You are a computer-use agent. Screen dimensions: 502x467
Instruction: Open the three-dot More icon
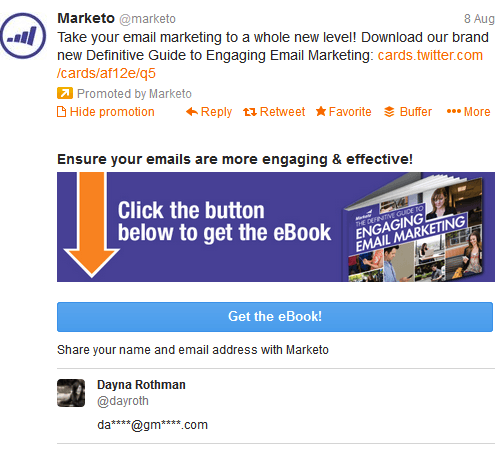[x=454, y=111]
